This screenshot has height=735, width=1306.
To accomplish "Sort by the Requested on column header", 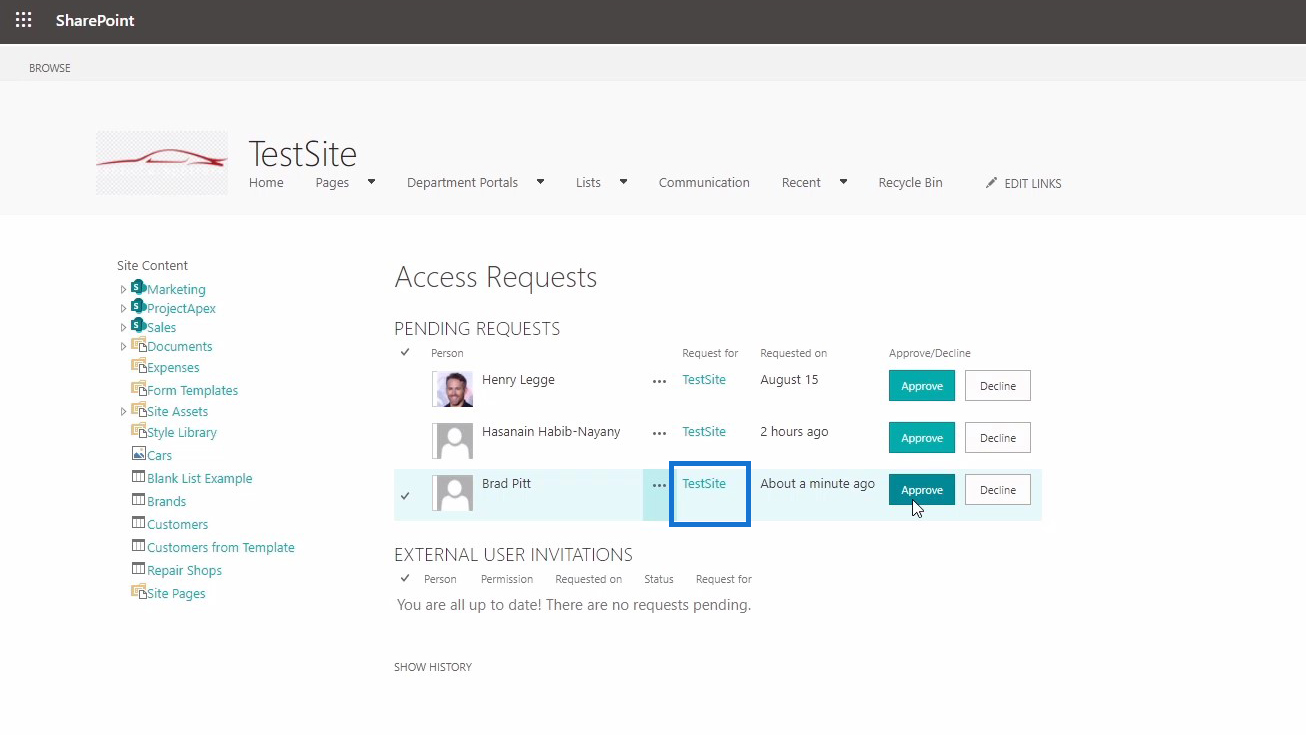I will (793, 353).
